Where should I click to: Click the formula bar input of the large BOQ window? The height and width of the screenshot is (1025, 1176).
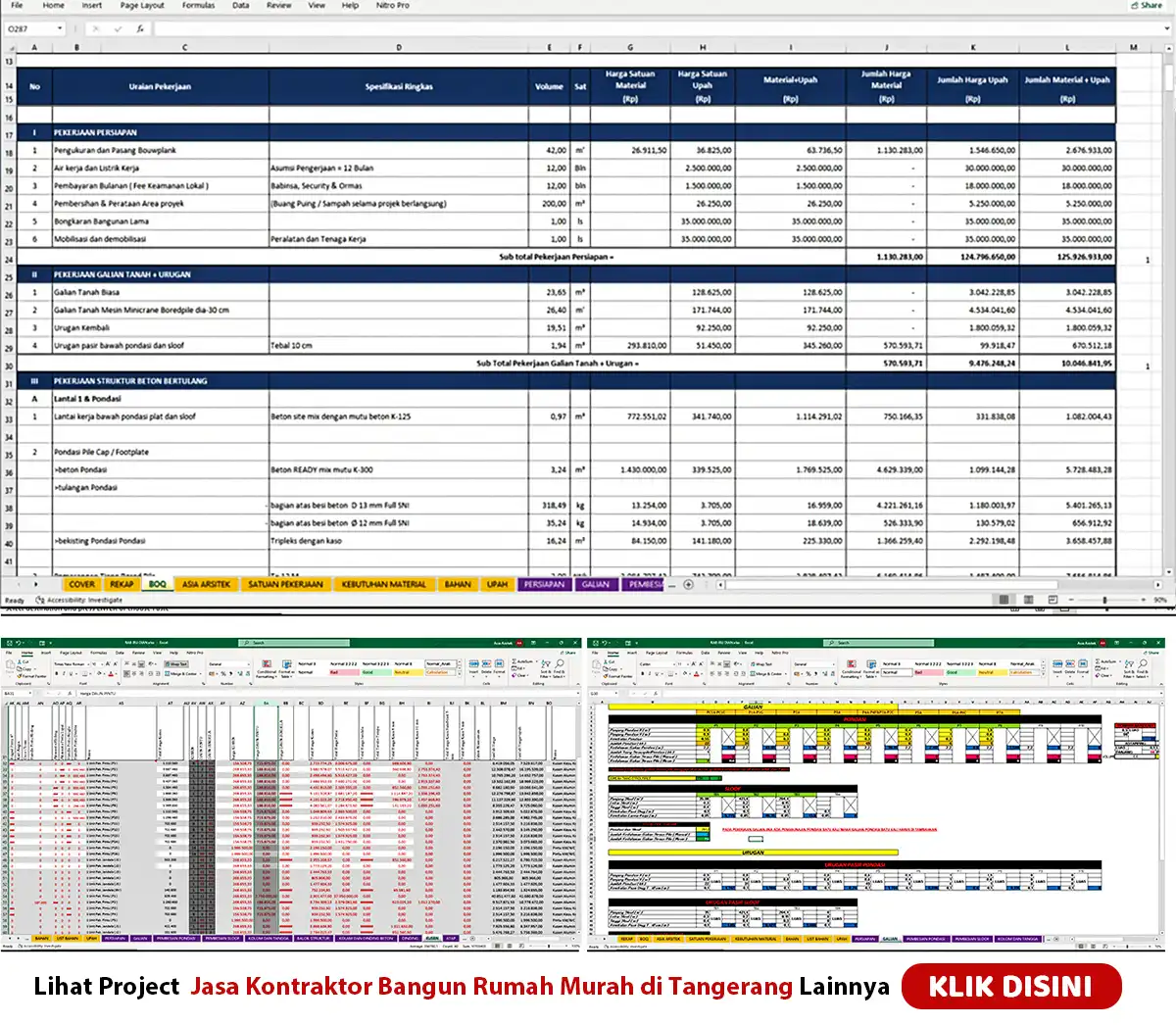pyautogui.click(x=657, y=29)
